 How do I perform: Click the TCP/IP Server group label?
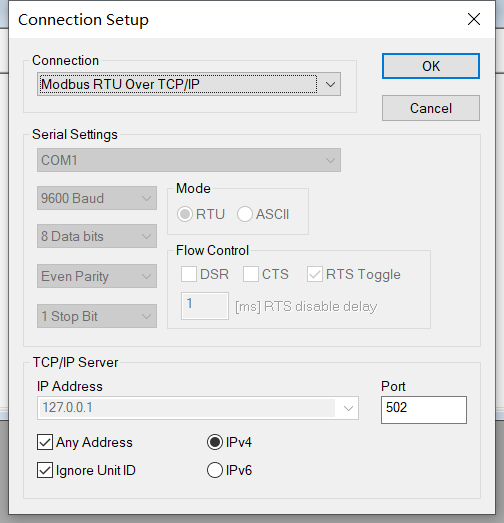pos(75,362)
